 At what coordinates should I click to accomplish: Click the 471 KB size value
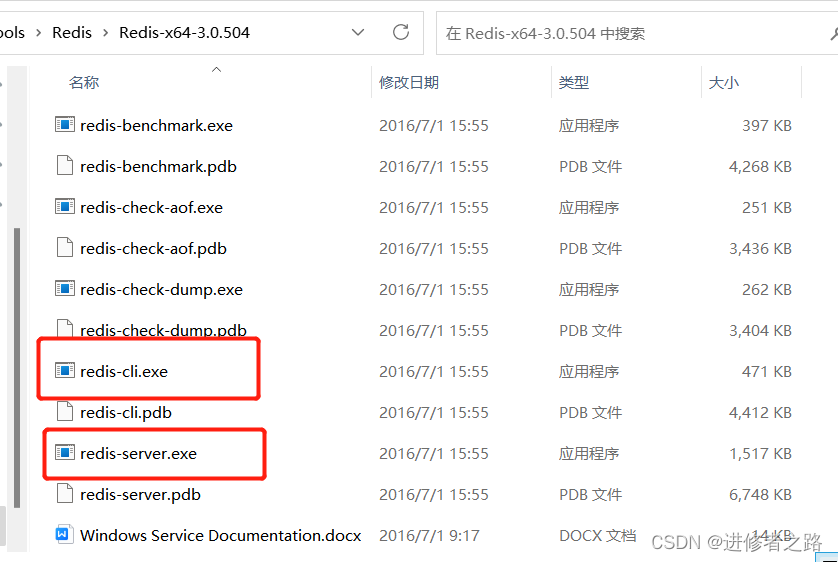click(766, 371)
